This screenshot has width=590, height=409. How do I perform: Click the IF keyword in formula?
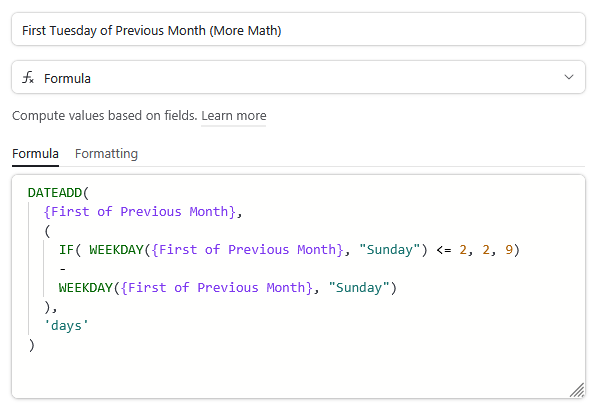point(66,250)
